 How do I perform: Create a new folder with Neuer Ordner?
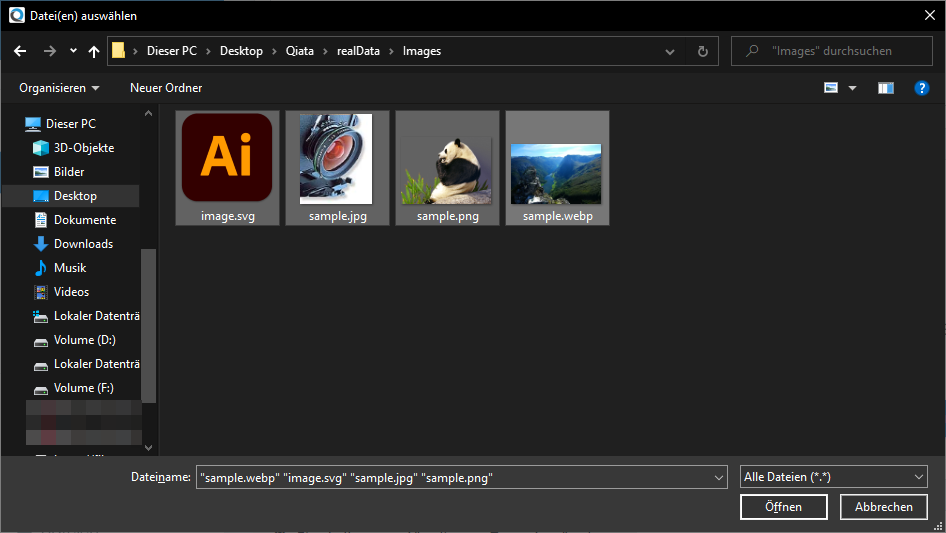point(166,88)
